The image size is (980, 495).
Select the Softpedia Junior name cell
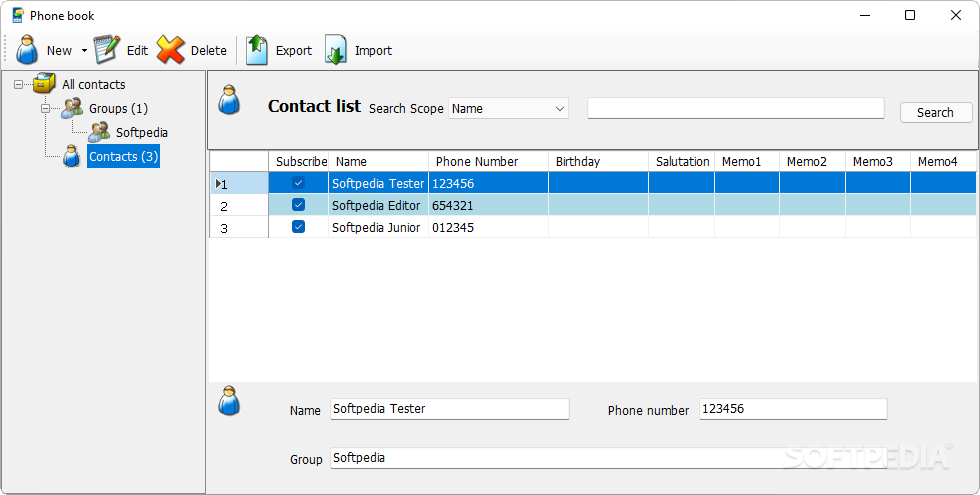(379, 227)
